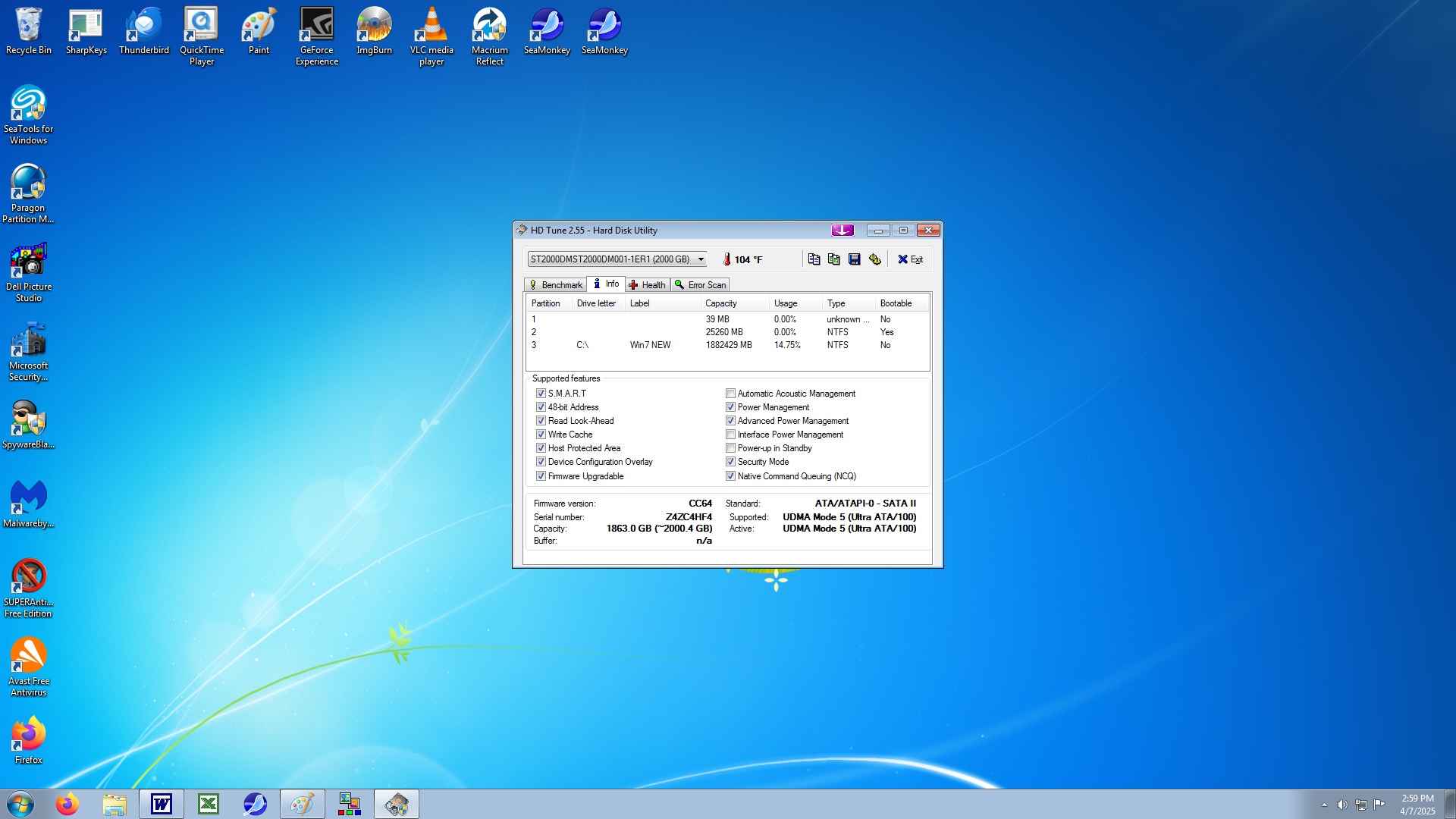Launch Firefox desktop shortcut
This screenshot has width=1456, height=819.
click(29, 740)
